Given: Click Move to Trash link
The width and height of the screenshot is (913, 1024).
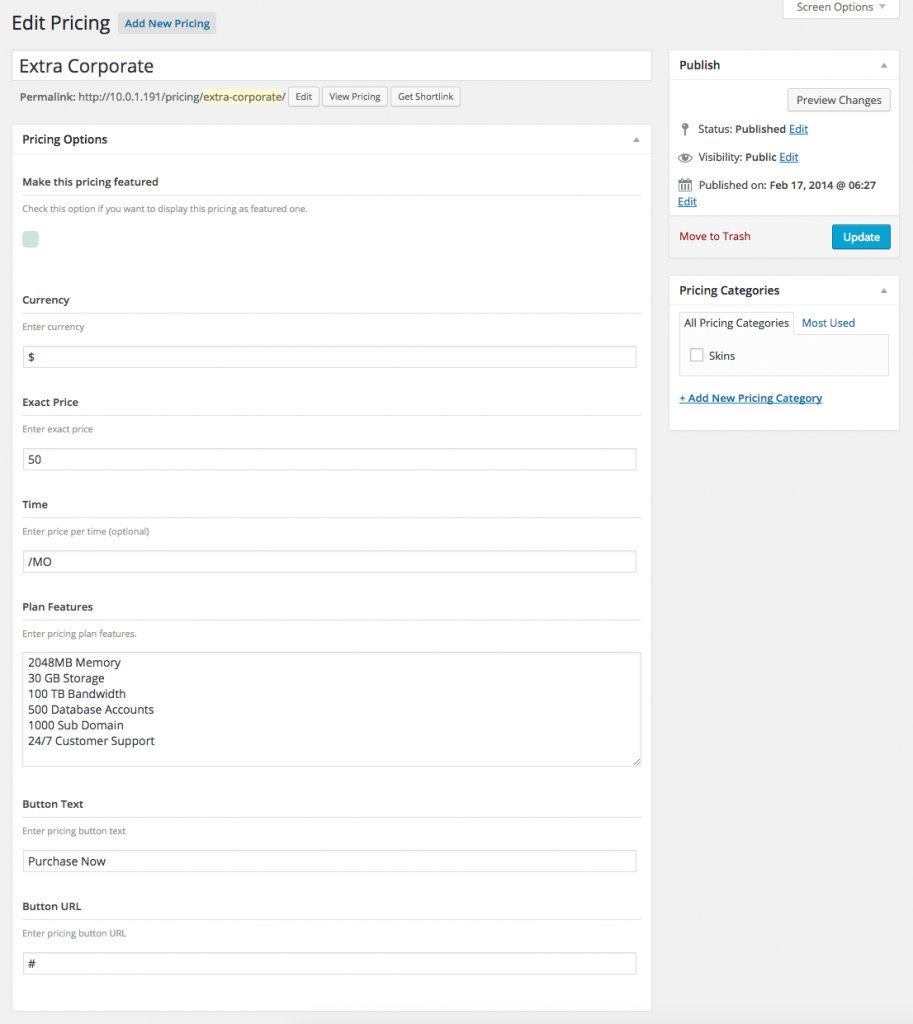Looking at the screenshot, I should (714, 237).
